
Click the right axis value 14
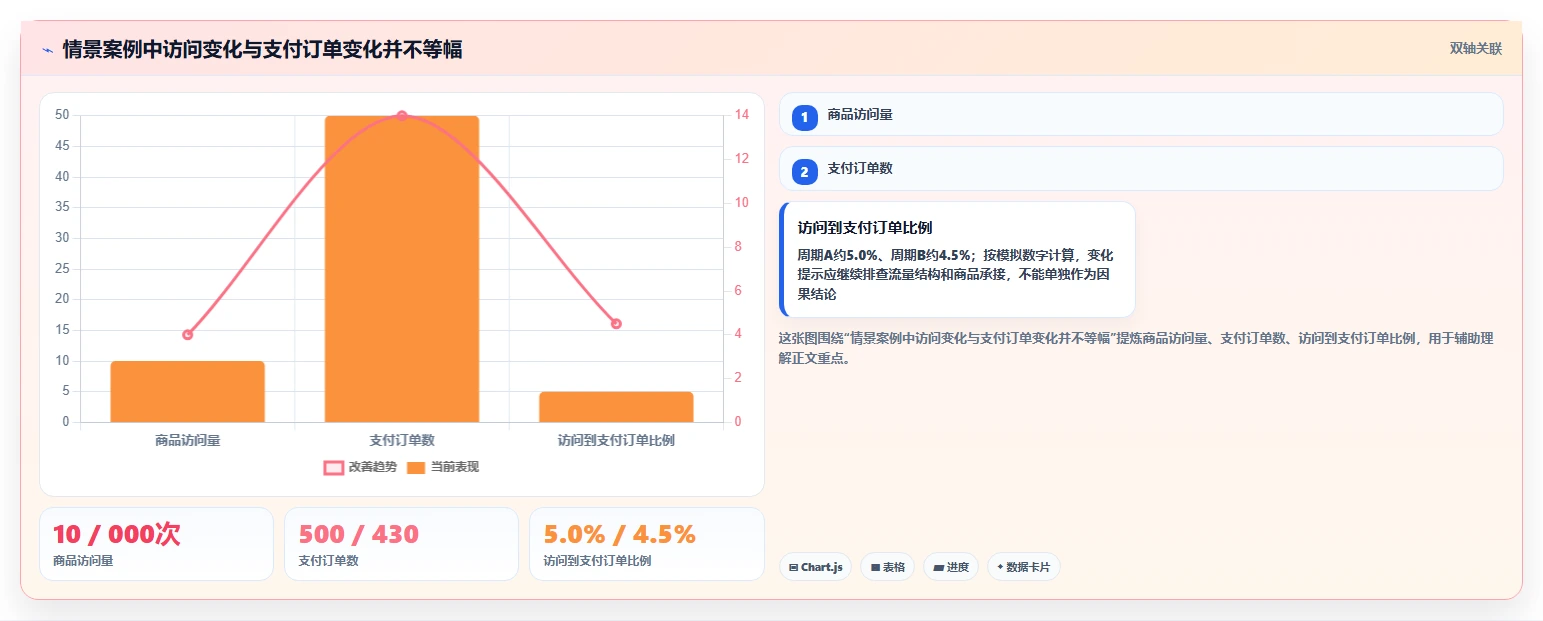point(741,115)
